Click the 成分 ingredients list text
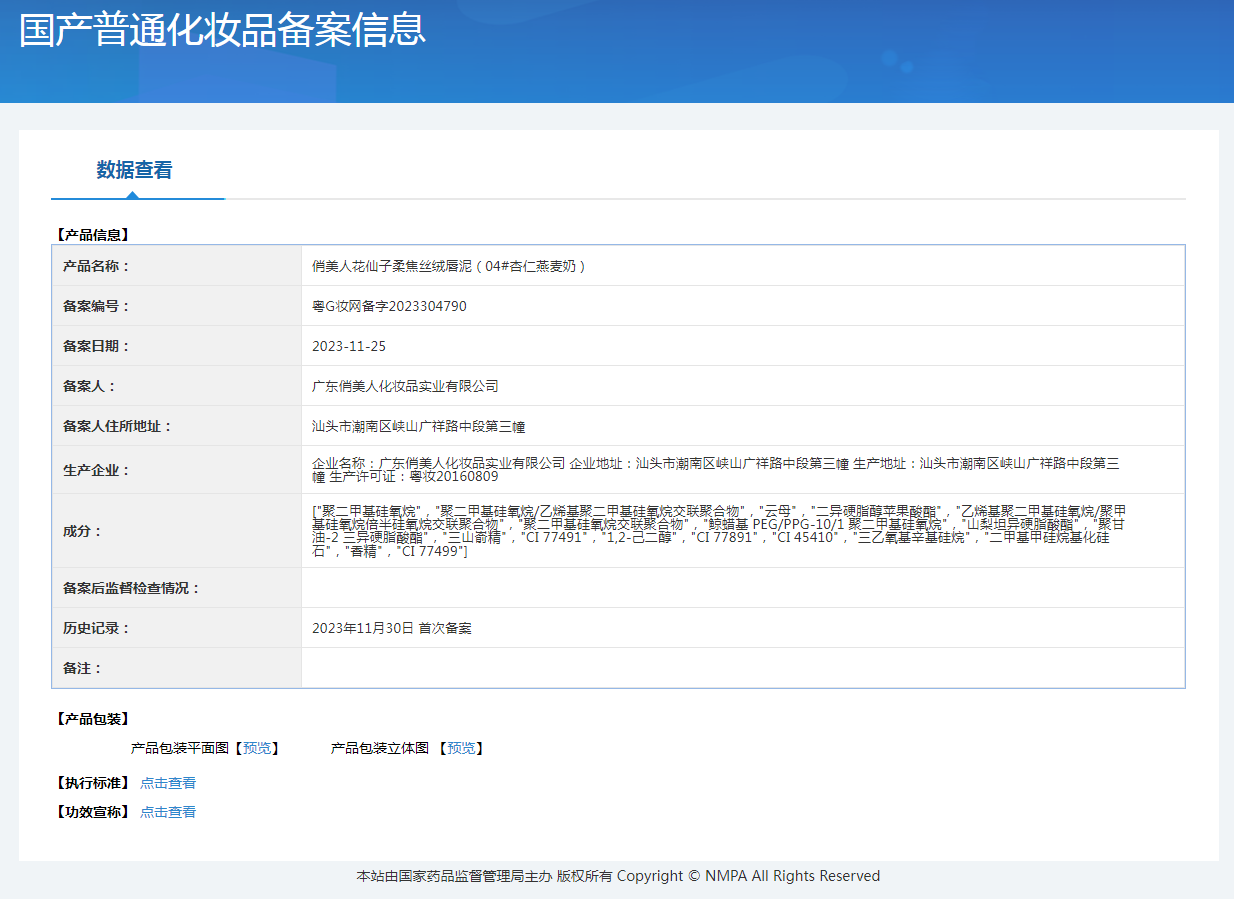 point(718,531)
